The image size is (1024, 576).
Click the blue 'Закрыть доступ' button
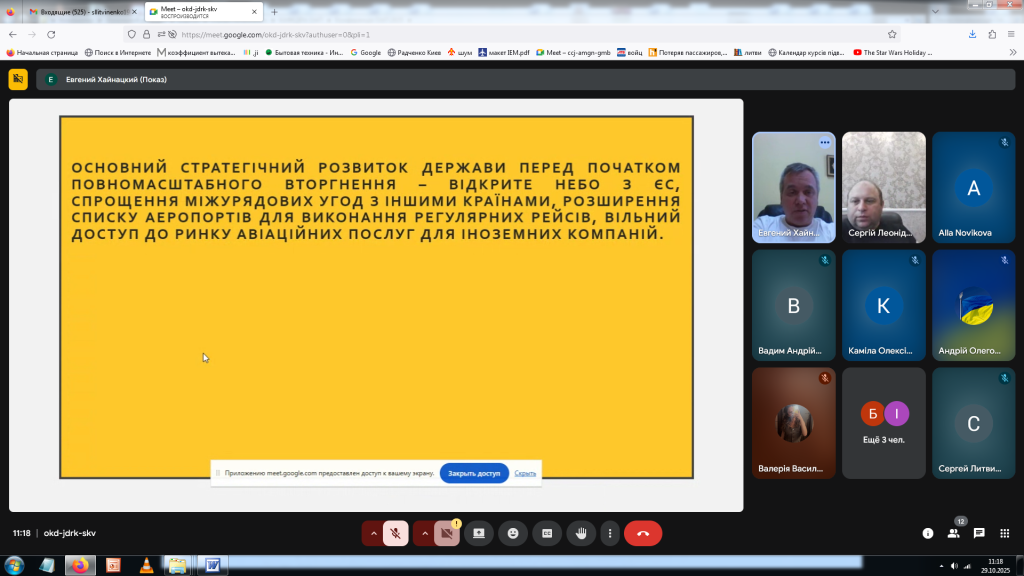tap(474, 473)
